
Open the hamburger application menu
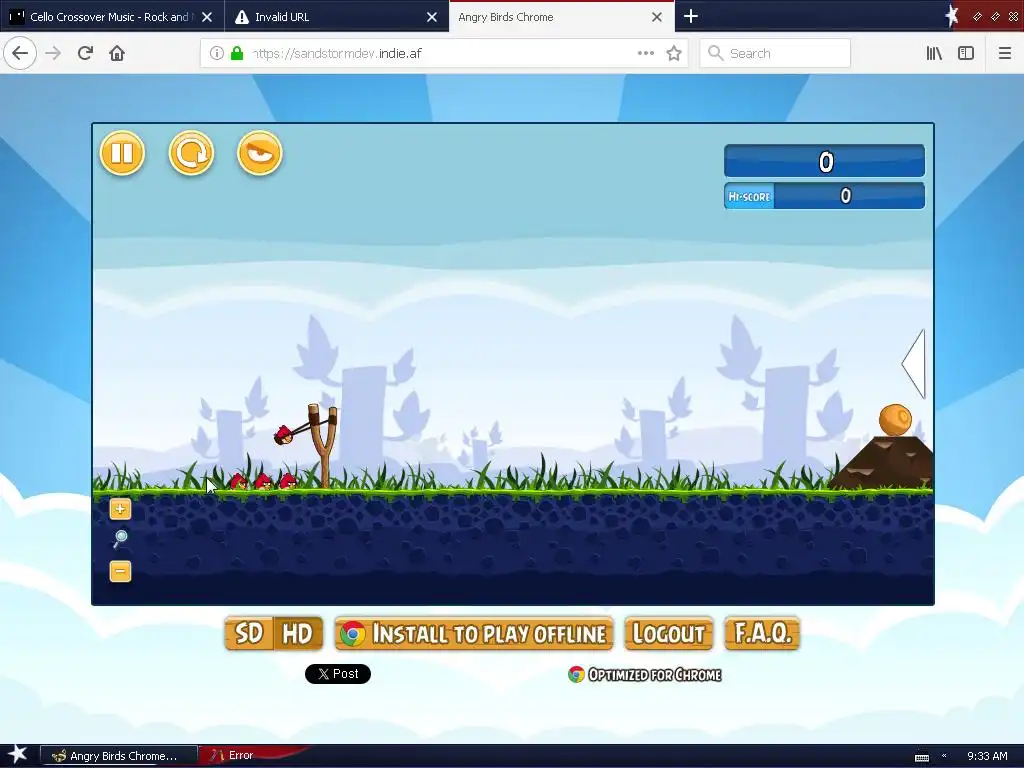pyautogui.click(x=1005, y=53)
